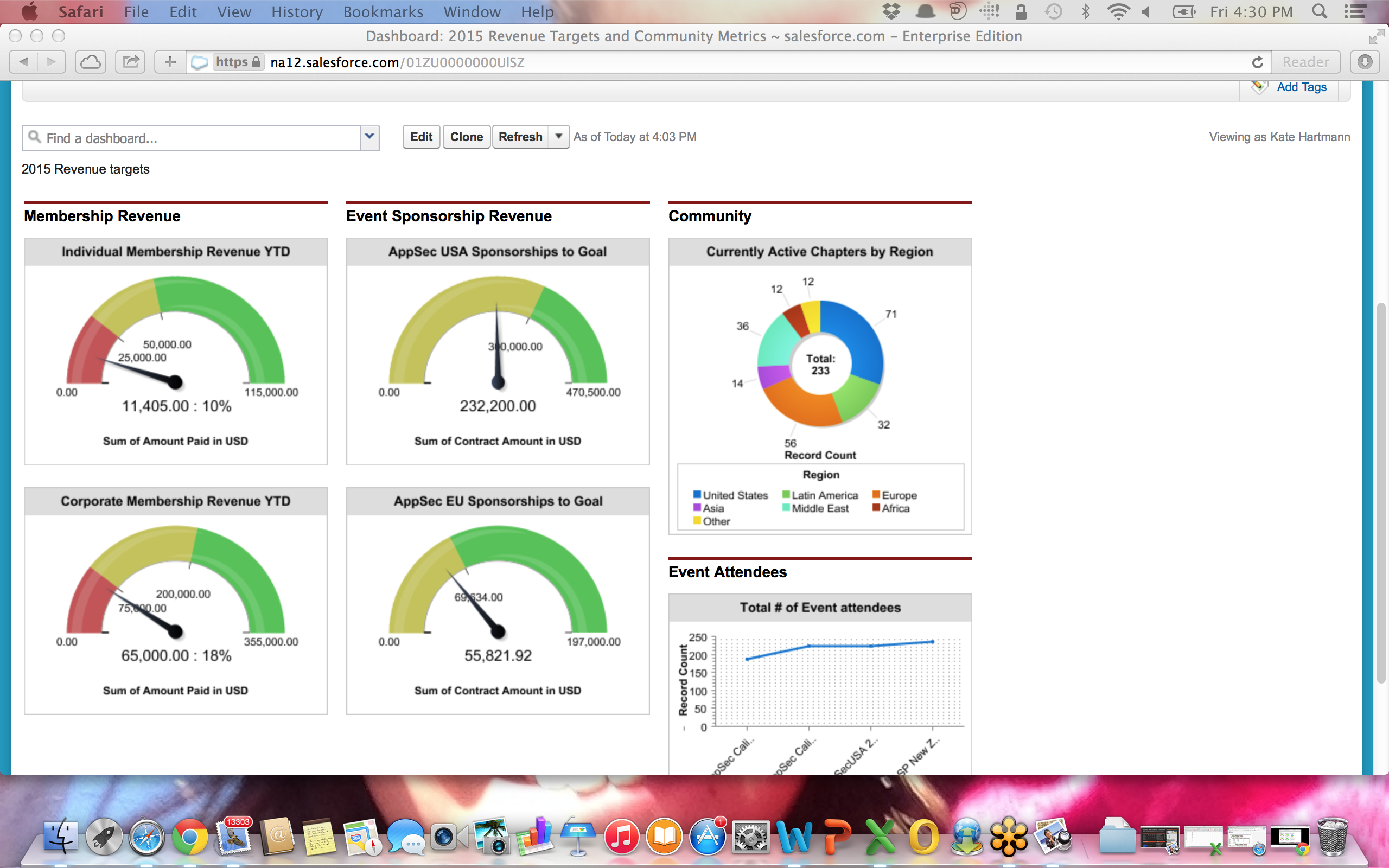Click the add bookmark plus icon
The image size is (1389, 868).
coord(170,62)
